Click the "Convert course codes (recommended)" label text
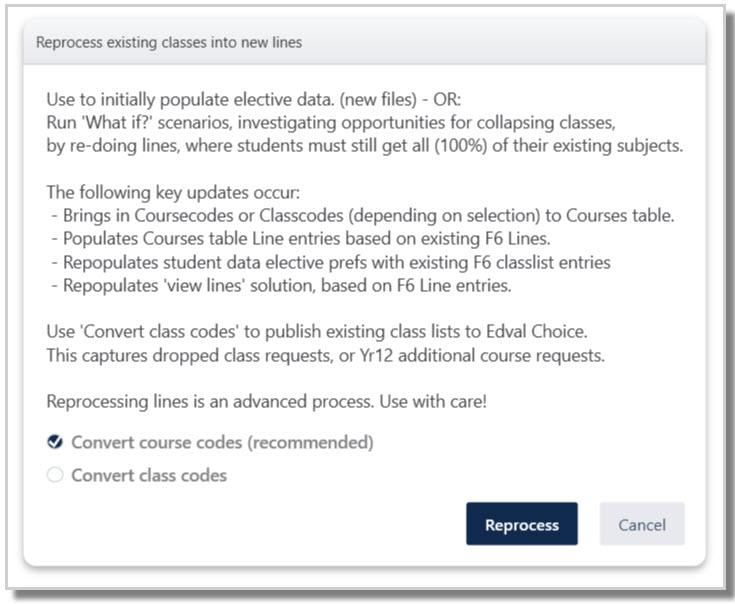The width and height of the screenshot is (735, 604). [x=222, y=442]
